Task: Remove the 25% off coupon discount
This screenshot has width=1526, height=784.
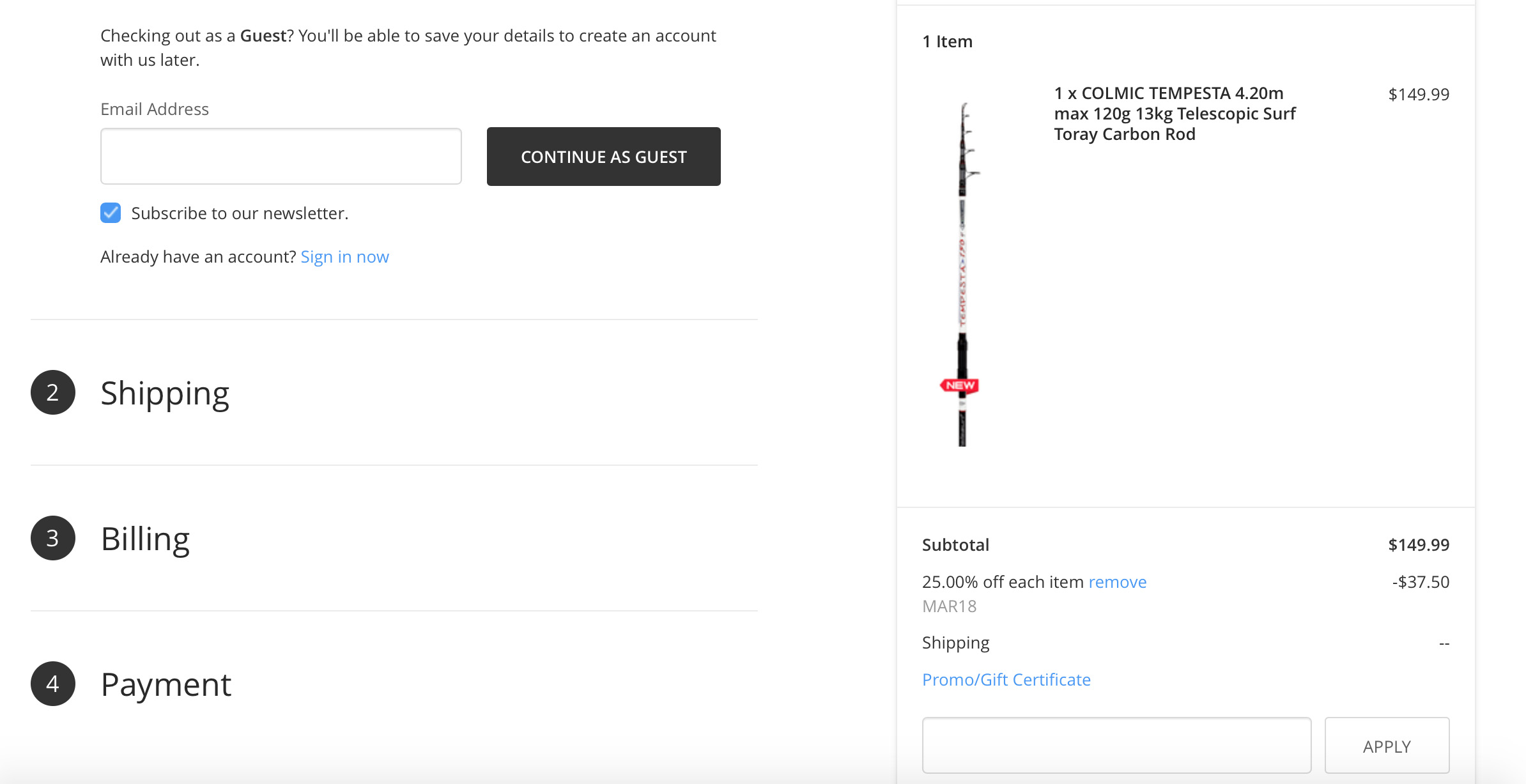Action: tap(1117, 582)
